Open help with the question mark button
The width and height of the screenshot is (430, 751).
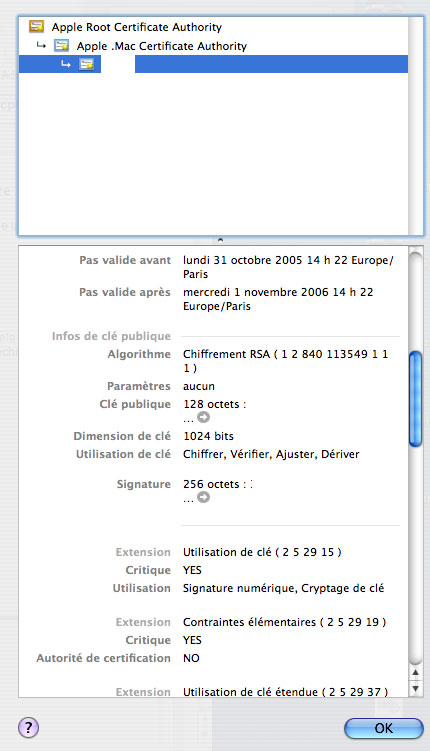[x=28, y=728]
